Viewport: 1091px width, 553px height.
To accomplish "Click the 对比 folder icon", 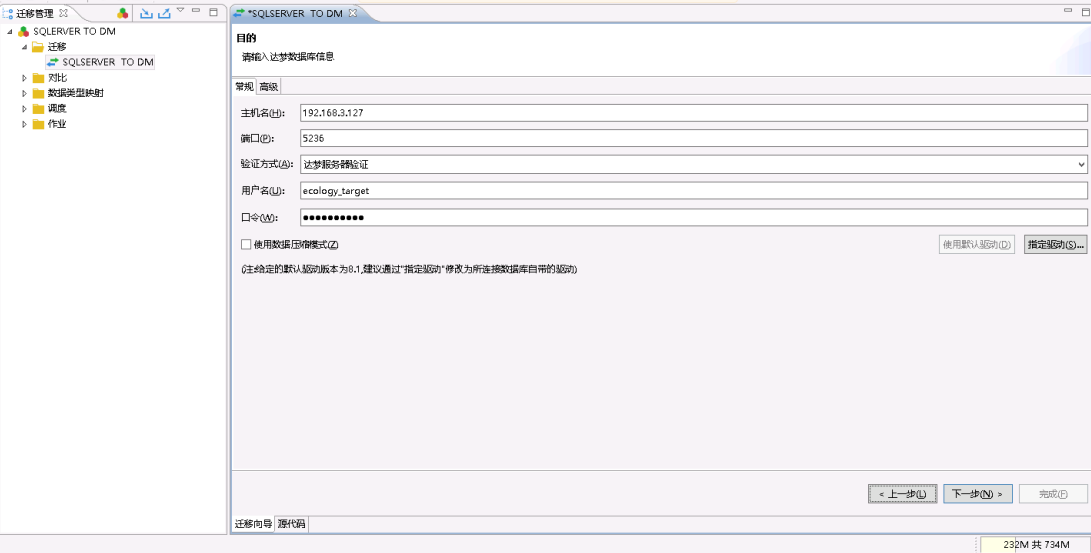I will (38, 78).
